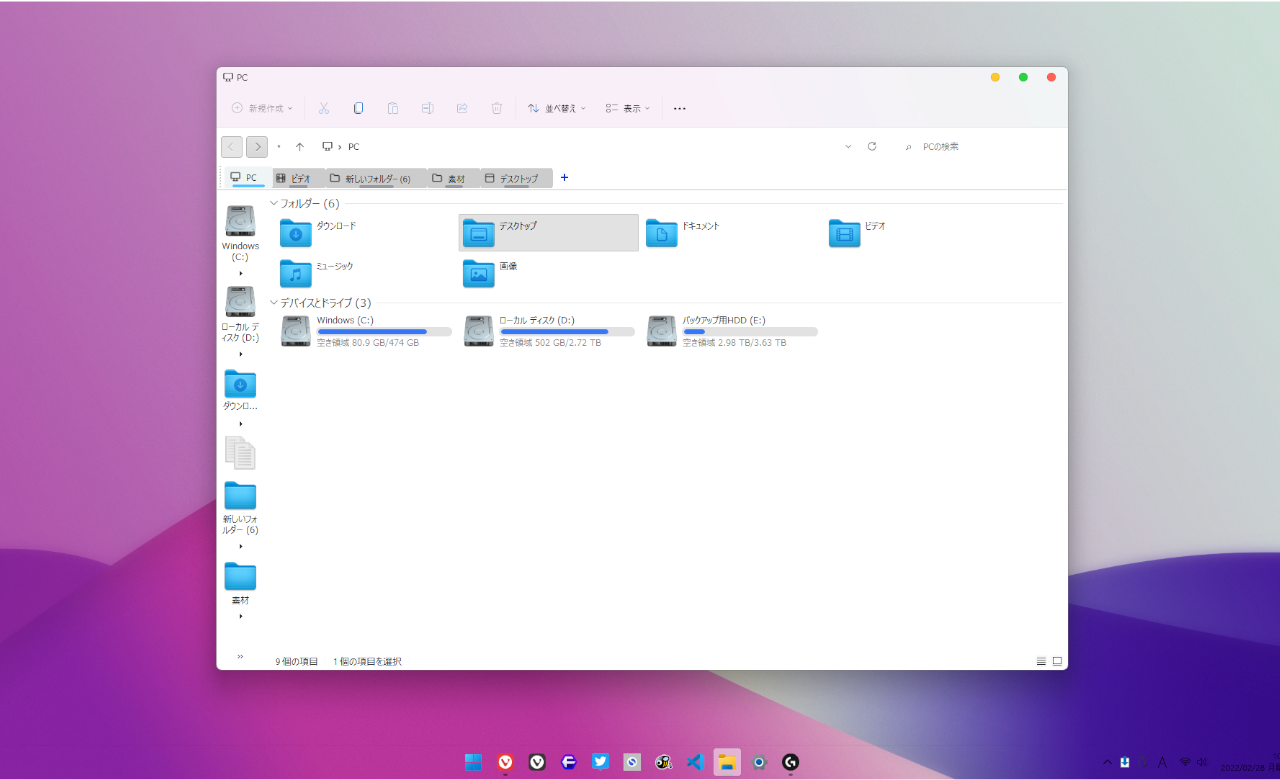
Task: Expand arrow under 新しいフォルダー (6) in sidebar
Action: tap(241, 546)
